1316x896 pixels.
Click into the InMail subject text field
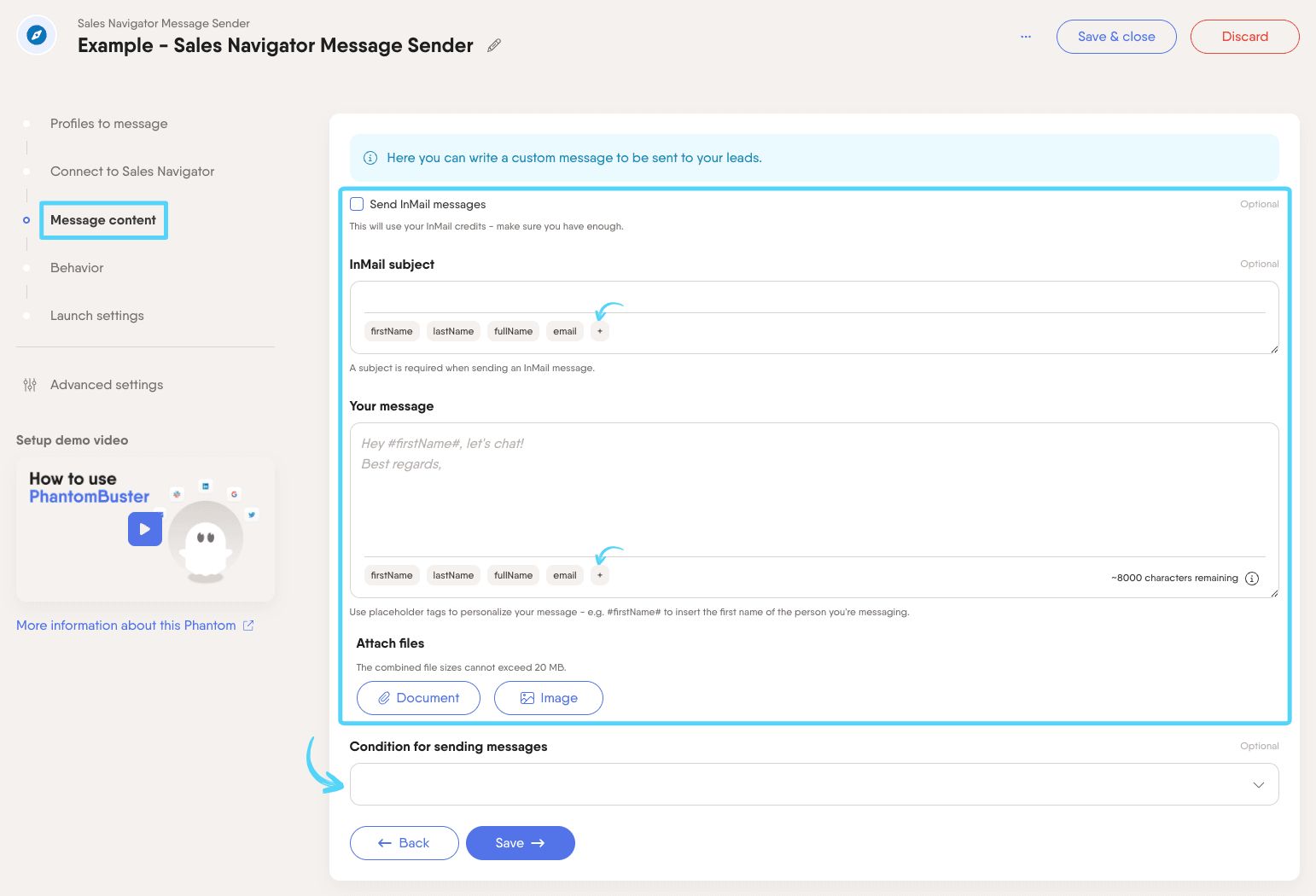pos(814,298)
